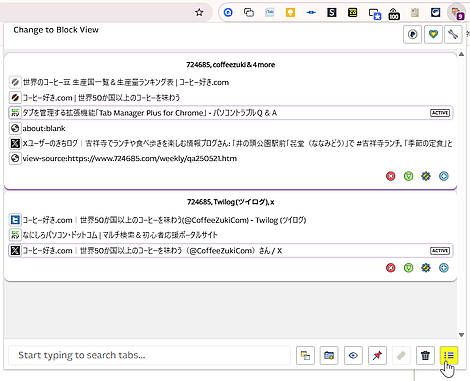Click green shield icon in first window group
This screenshot has width=470, height=381.
point(408,176)
